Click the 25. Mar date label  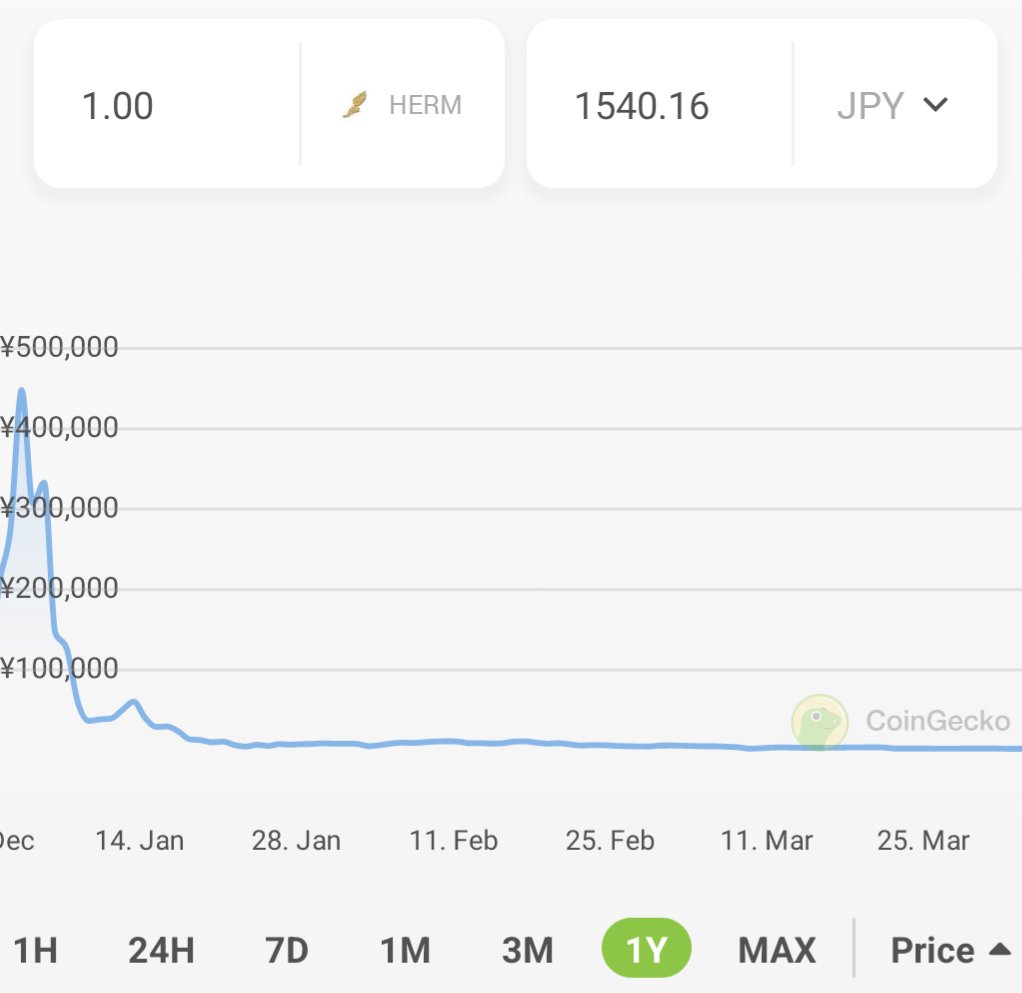(x=924, y=840)
